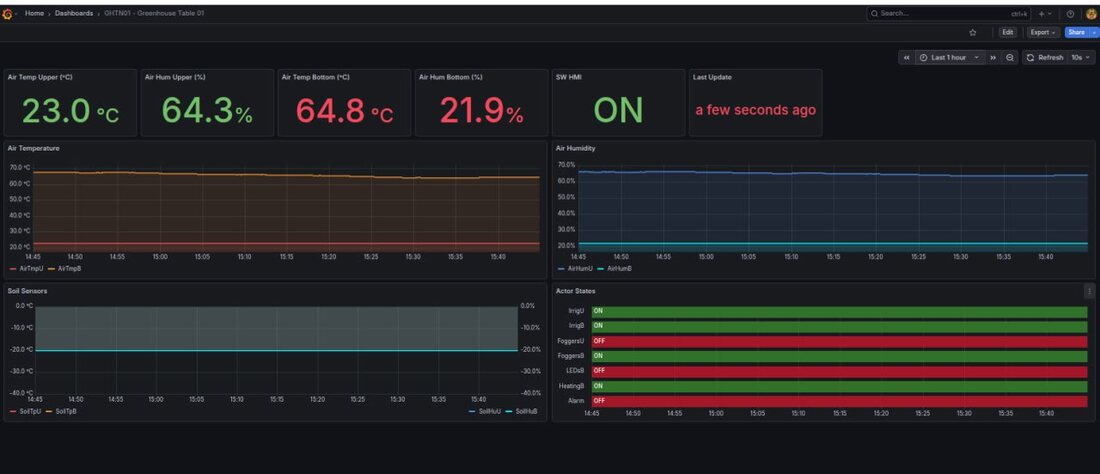
Task: Click the 64.3% stat value
Action: 207,111
